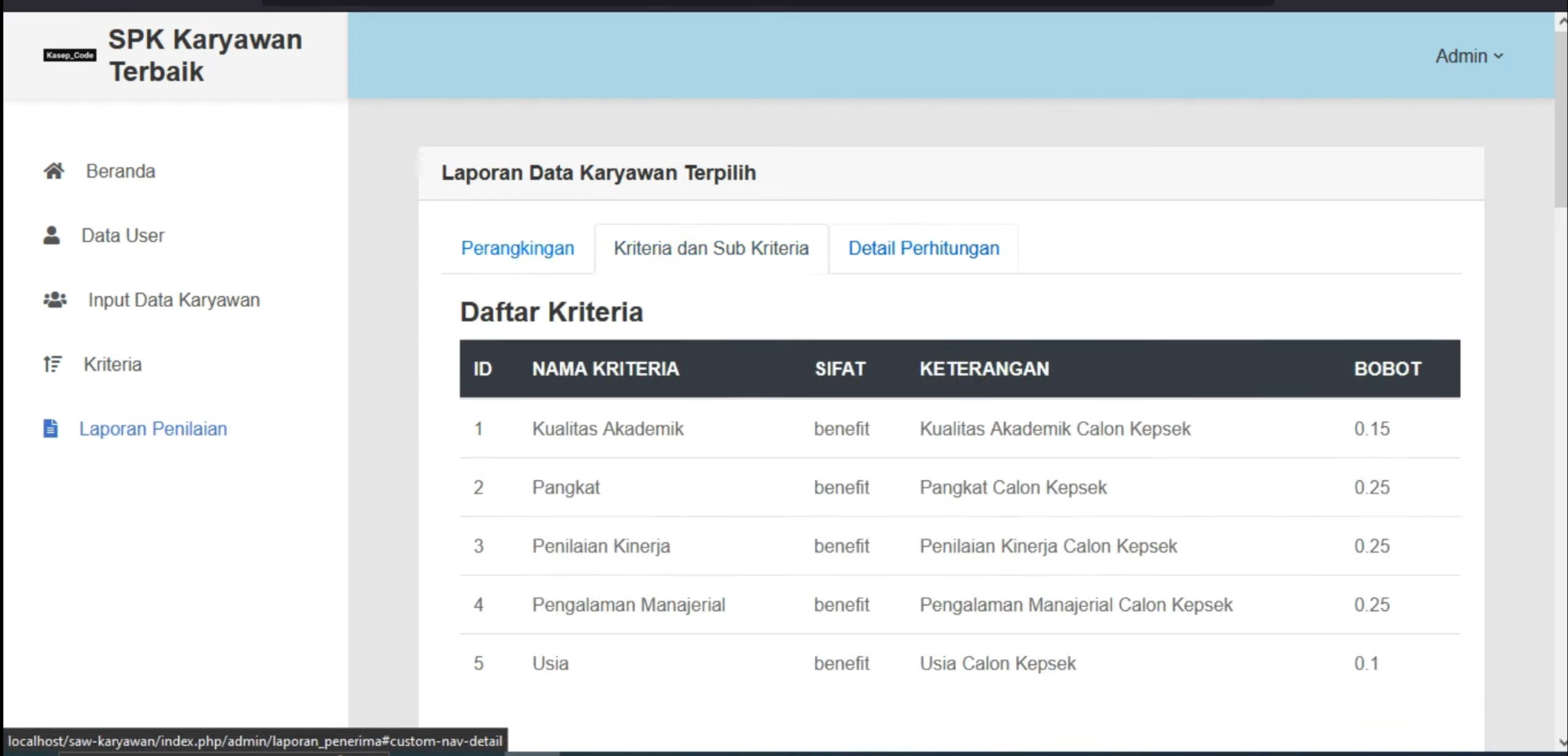
Task: Click the Penilaian Kinerja criteria name
Action: coord(601,546)
